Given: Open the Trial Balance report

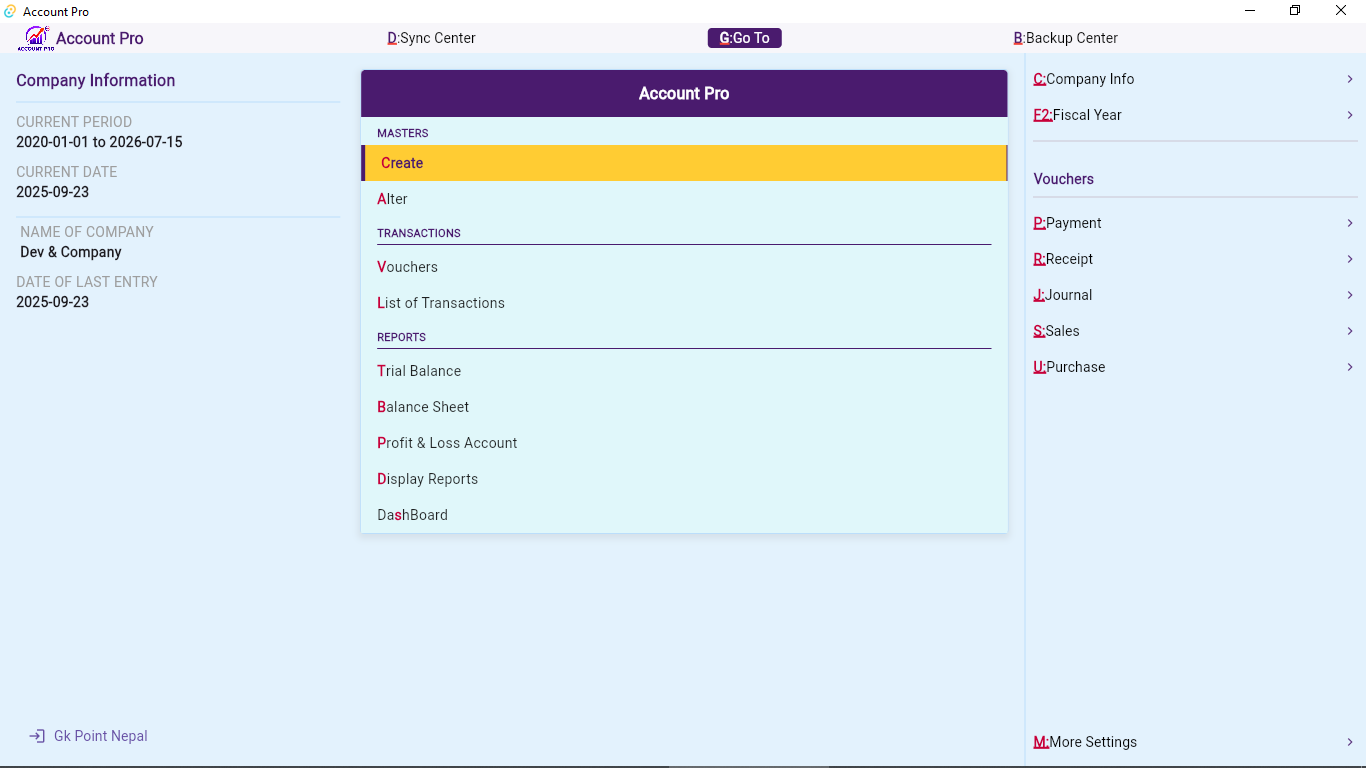Looking at the screenshot, I should point(684,371).
